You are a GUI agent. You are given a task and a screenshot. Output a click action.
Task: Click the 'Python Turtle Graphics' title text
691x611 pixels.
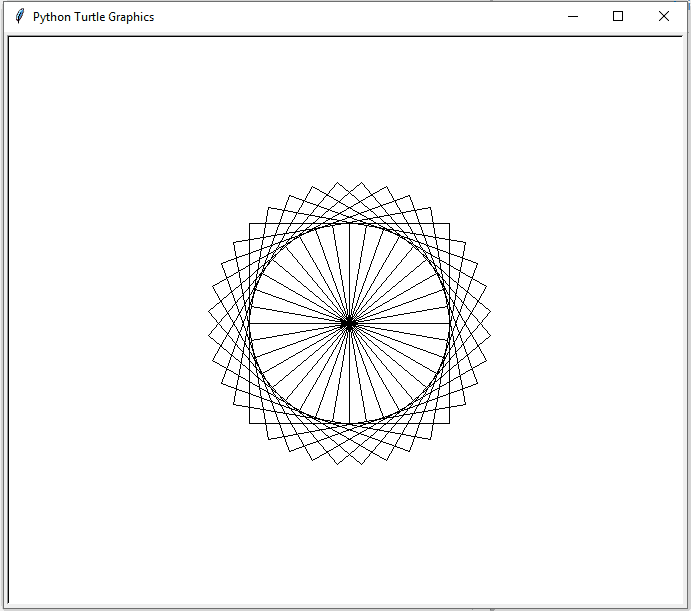pos(93,17)
